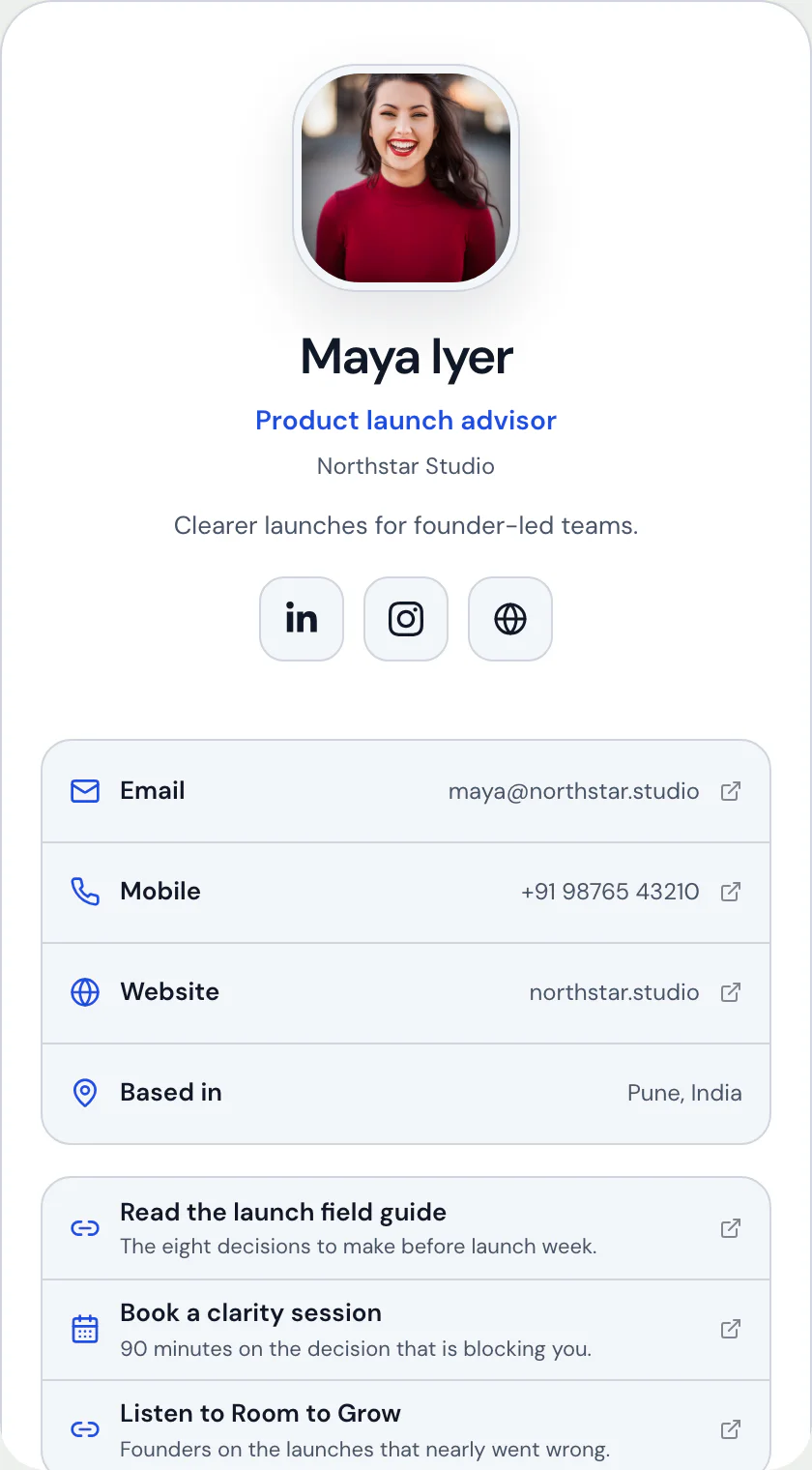Open the LinkedIn social icon

[302, 619]
